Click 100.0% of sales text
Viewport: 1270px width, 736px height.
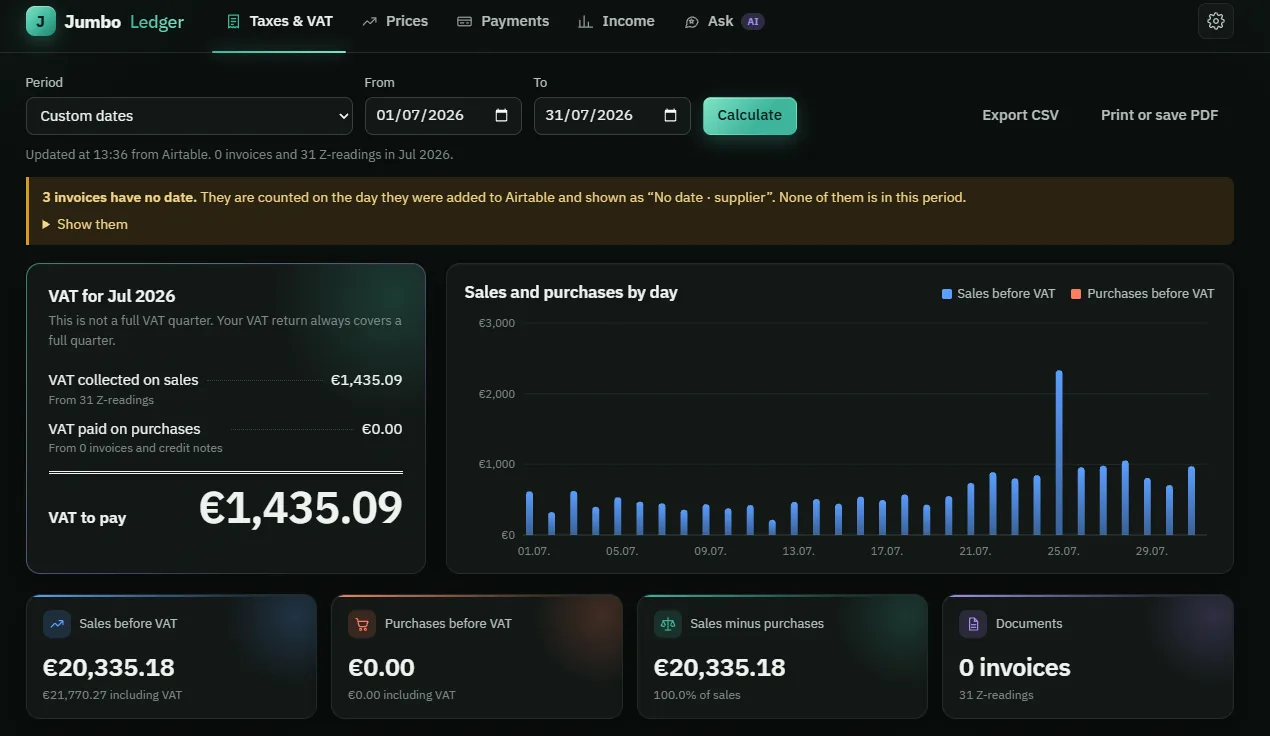coord(697,695)
